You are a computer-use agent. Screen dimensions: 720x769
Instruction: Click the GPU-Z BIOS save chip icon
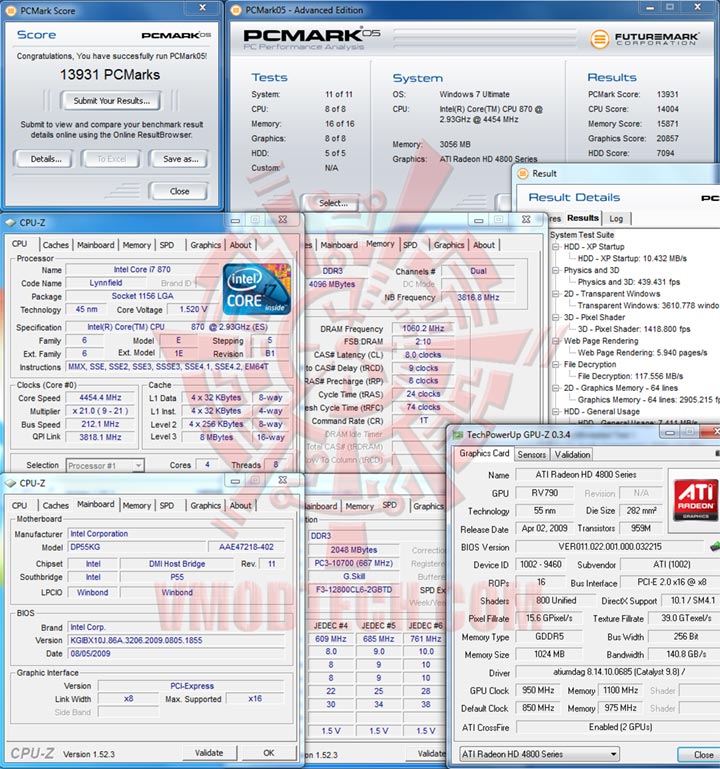715,546
